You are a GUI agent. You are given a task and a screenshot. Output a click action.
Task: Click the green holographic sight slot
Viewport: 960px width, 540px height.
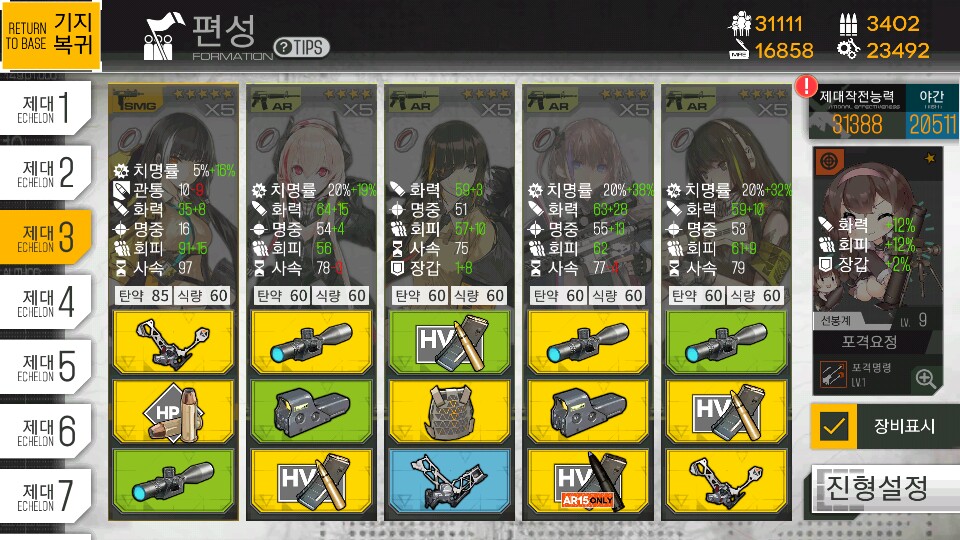[312, 411]
